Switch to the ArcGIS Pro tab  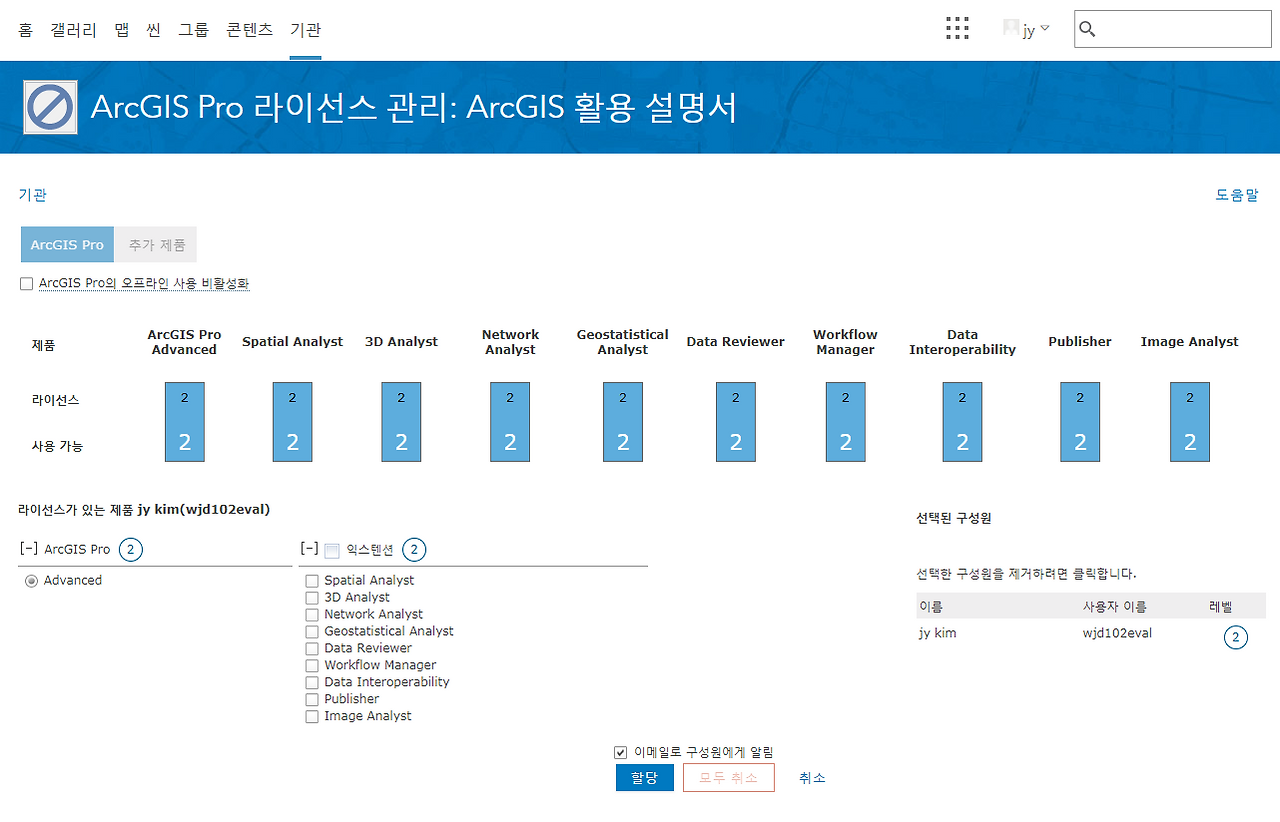67,245
